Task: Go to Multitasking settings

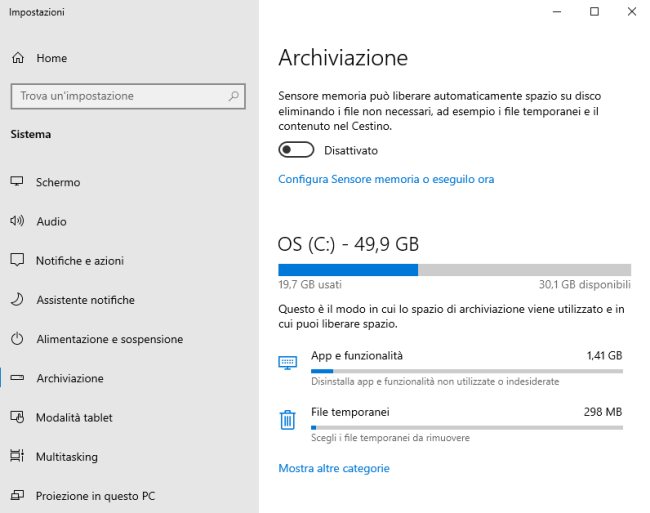Action: tap(67, 457)
